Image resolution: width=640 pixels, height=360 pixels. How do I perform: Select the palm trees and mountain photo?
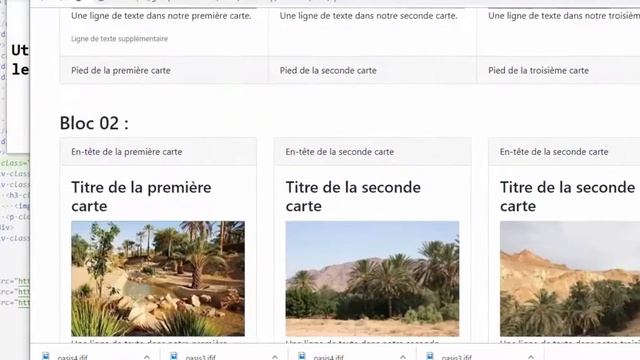[372, 279]
